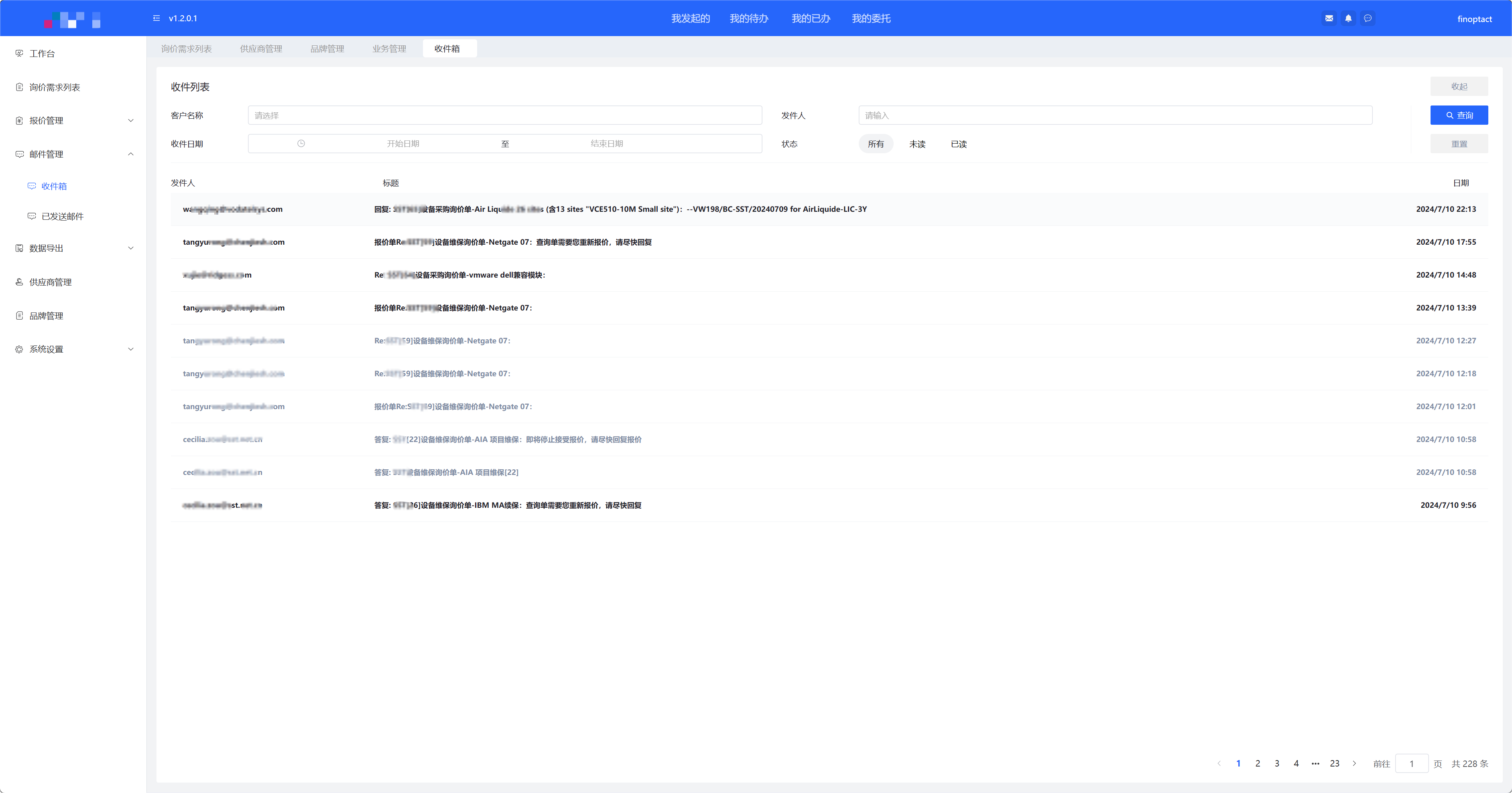Select the 未读 status filter
The image size is (1512, 793).
pyautogui.click(x=917, y=144)
